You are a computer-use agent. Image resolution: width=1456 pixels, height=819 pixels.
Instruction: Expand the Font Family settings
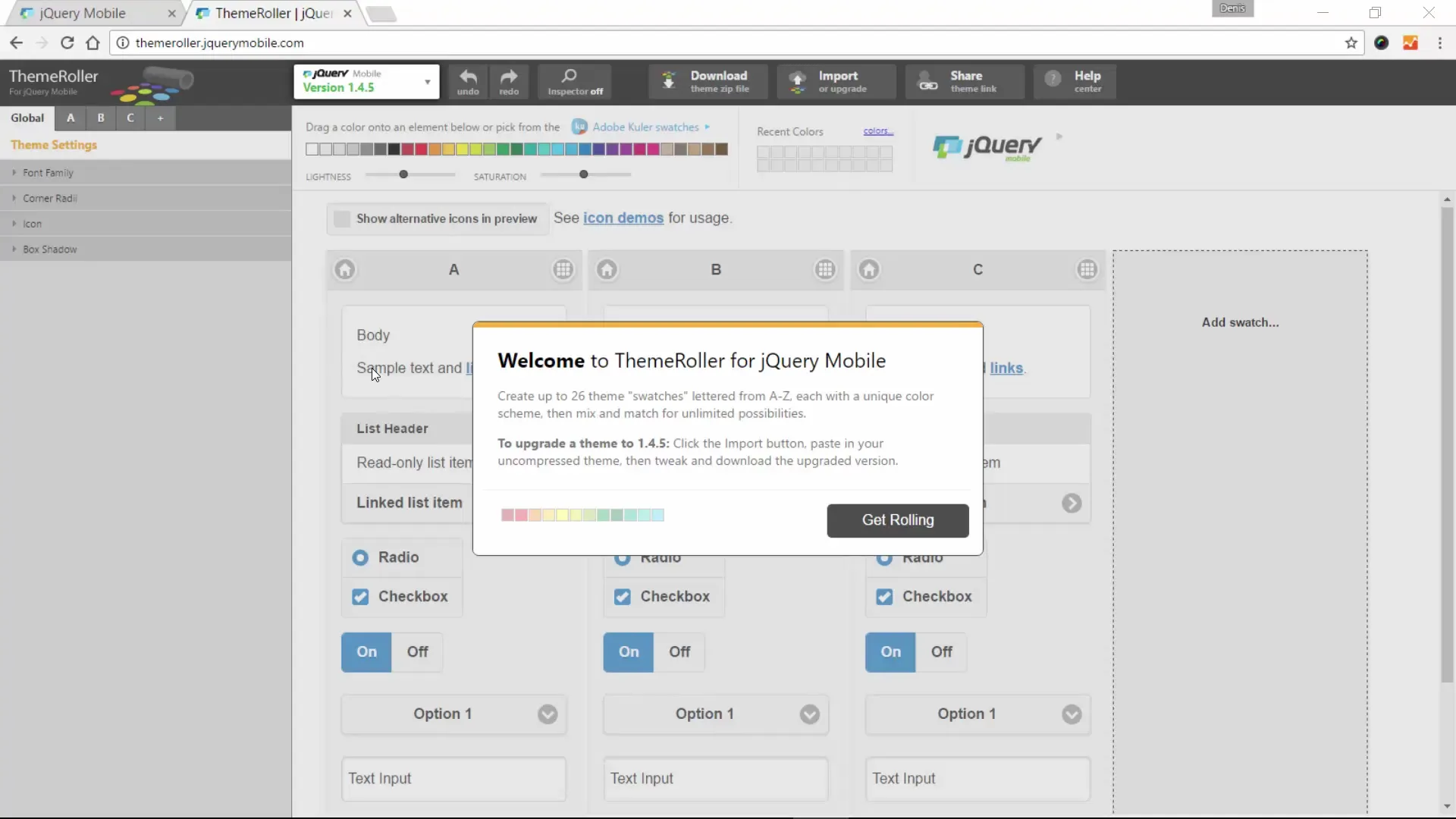coord(146,173)
